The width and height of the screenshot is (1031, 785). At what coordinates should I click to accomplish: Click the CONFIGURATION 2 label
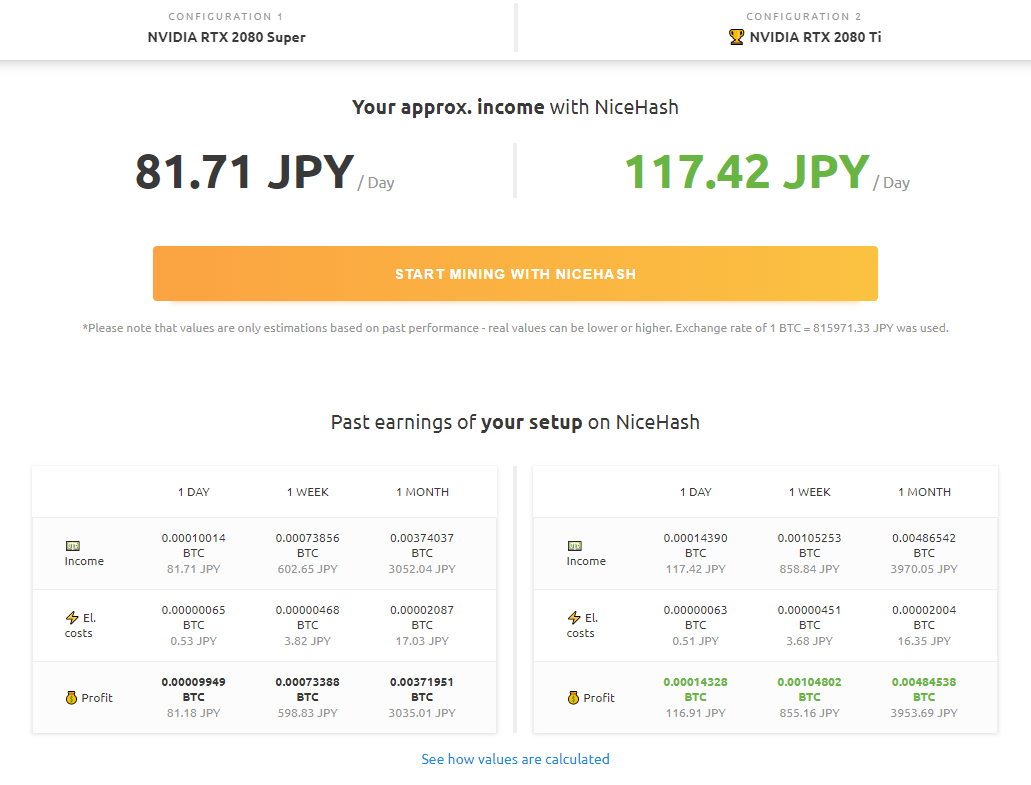[x=803, y=16]
